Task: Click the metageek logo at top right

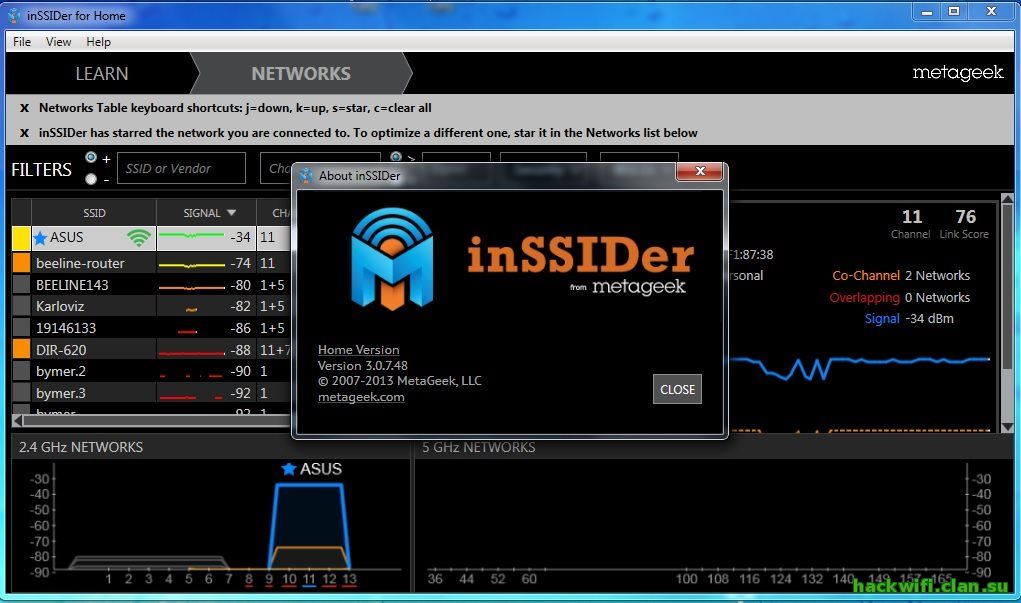Action: pos(957,72)
